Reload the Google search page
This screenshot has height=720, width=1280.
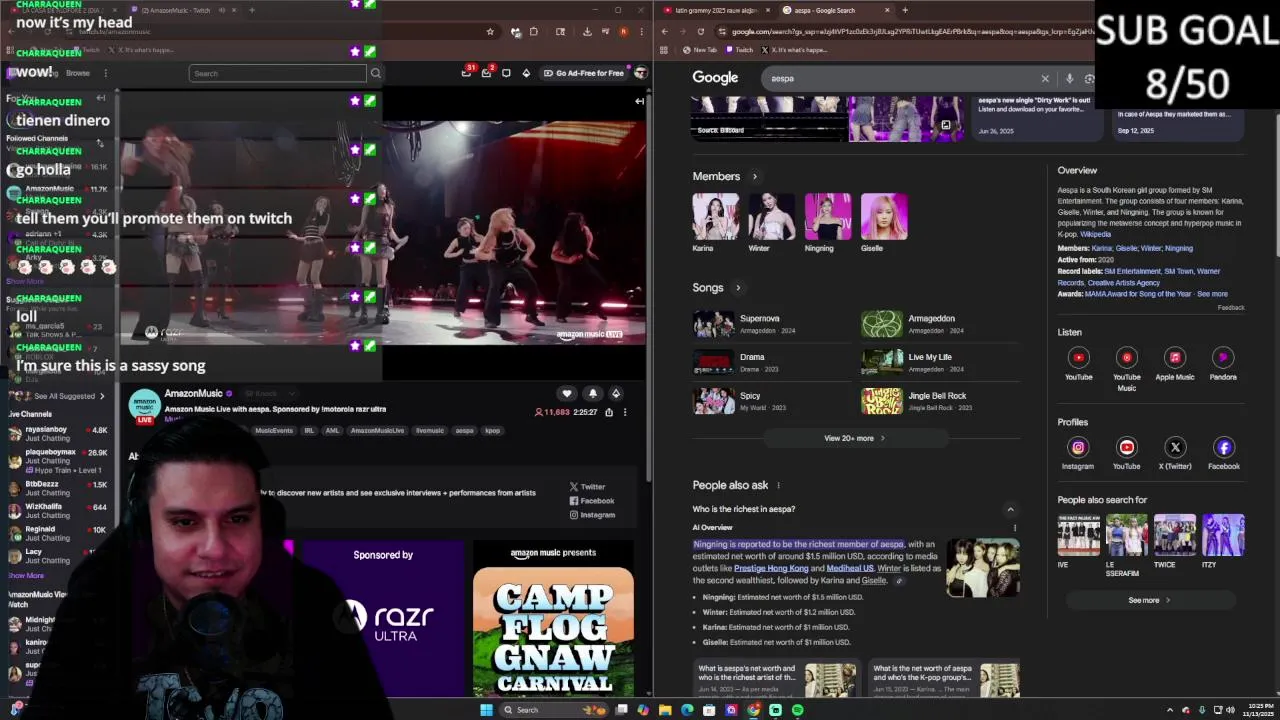(x=701, y=31)
